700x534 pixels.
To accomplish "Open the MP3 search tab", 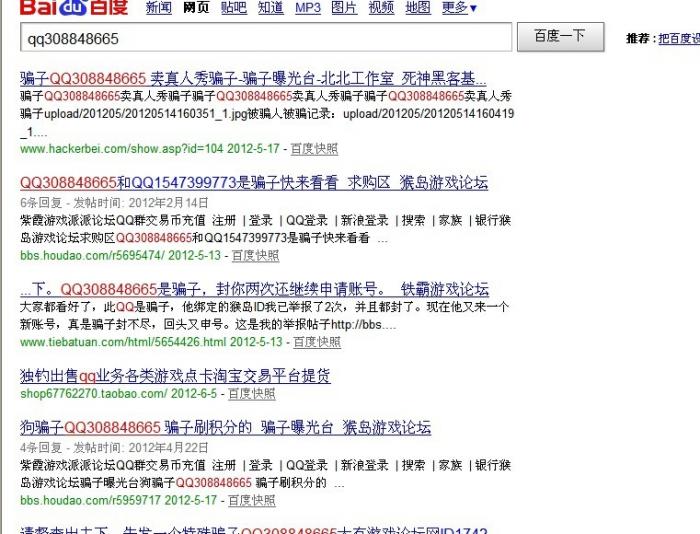I will 308,8.
